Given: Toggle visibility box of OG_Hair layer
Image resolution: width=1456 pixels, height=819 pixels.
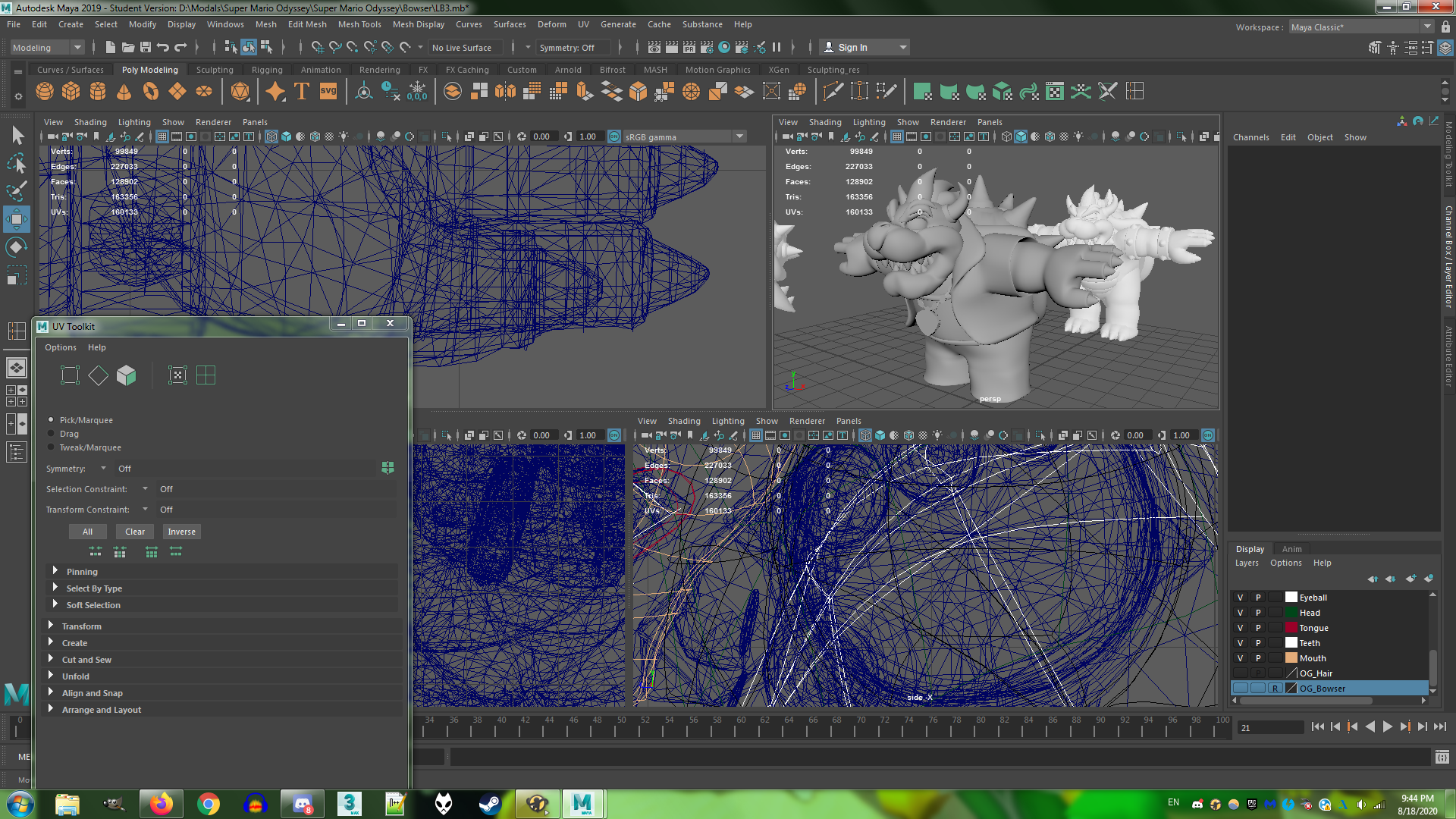Looking at the screenshot, I should tap(1241, 673).
